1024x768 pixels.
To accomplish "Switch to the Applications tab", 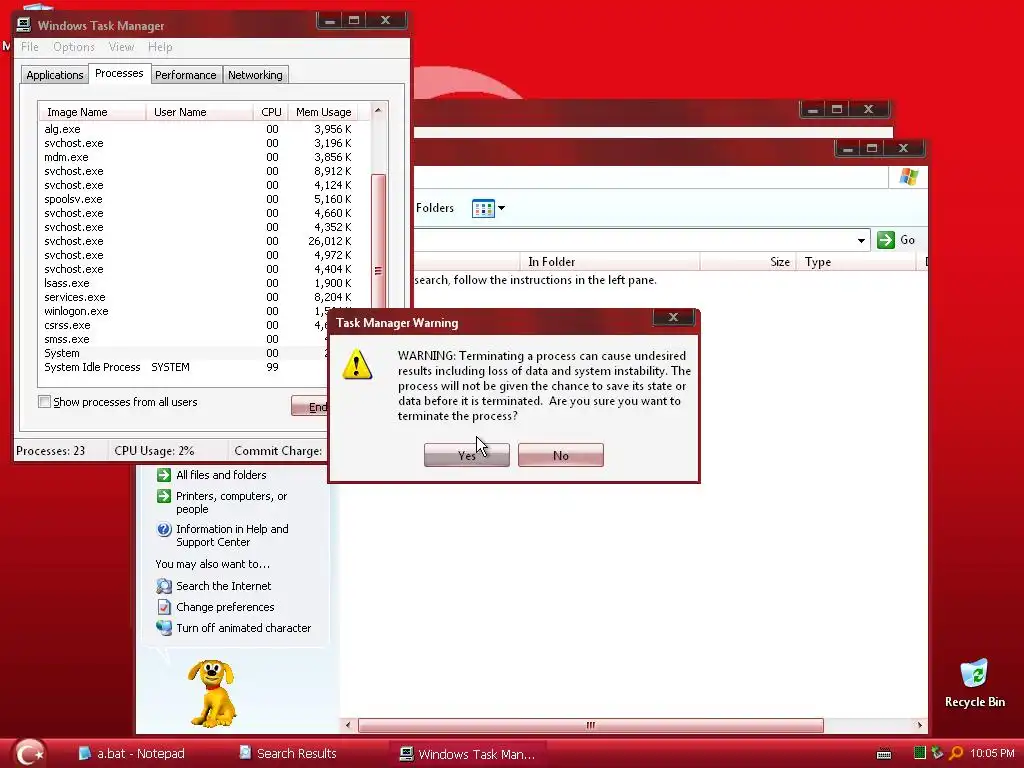I will (54, 75).
